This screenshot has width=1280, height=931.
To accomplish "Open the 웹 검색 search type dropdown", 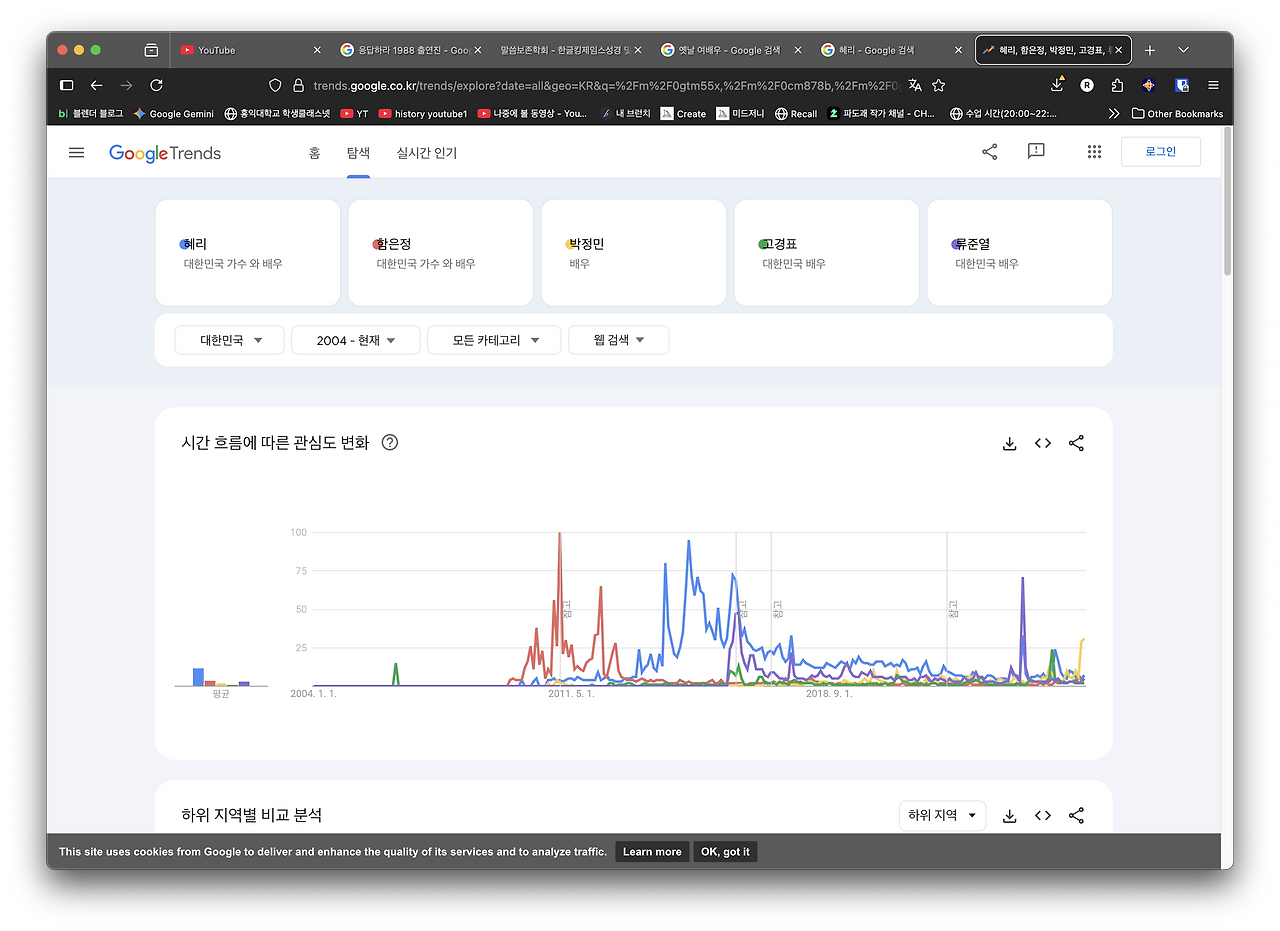I will pyautogui.click(x=618, y=339).
